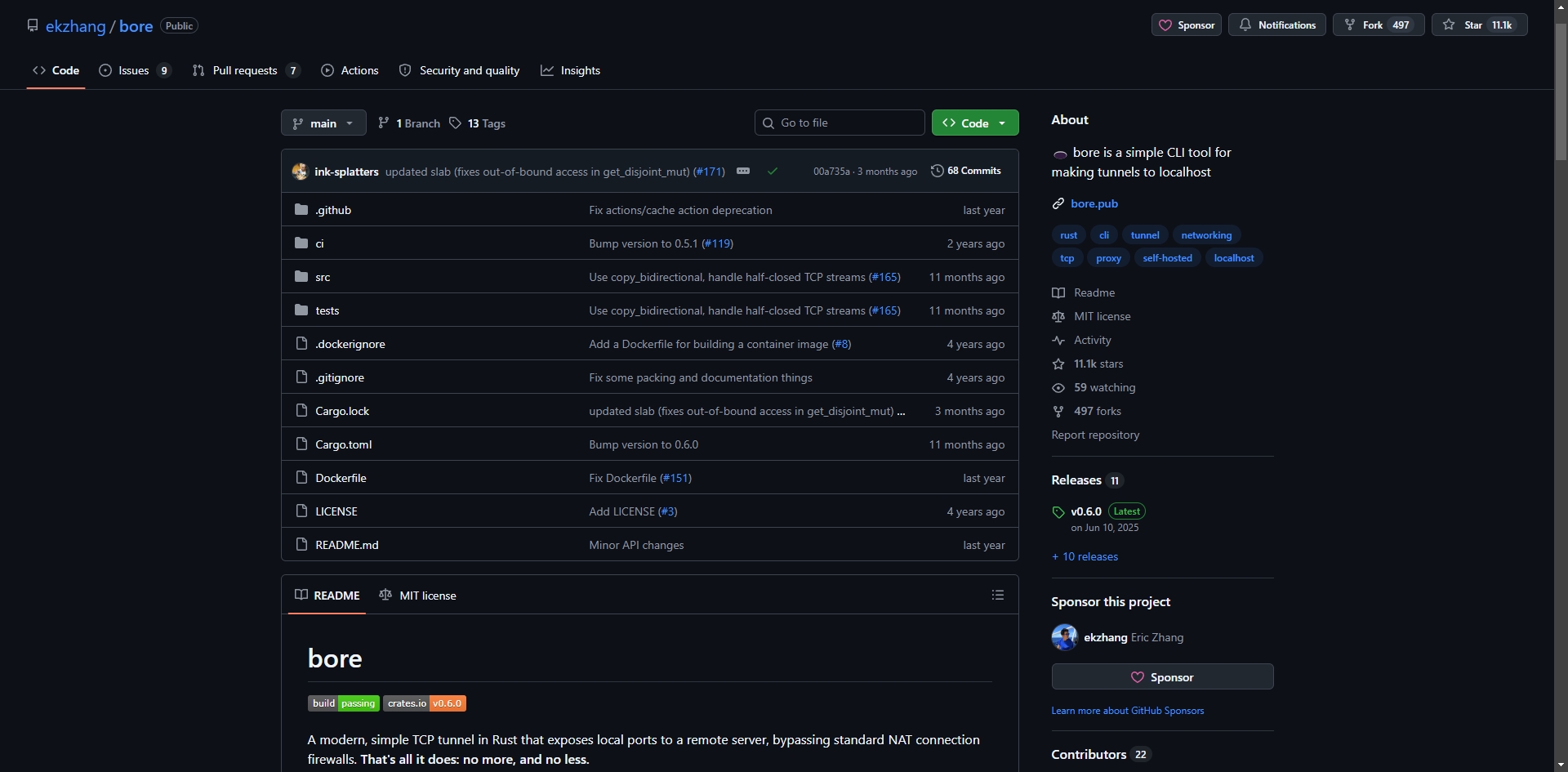1568x772 pixels.
Task: Click the link icon next to bore.pub
Action: click(1058, 203)
